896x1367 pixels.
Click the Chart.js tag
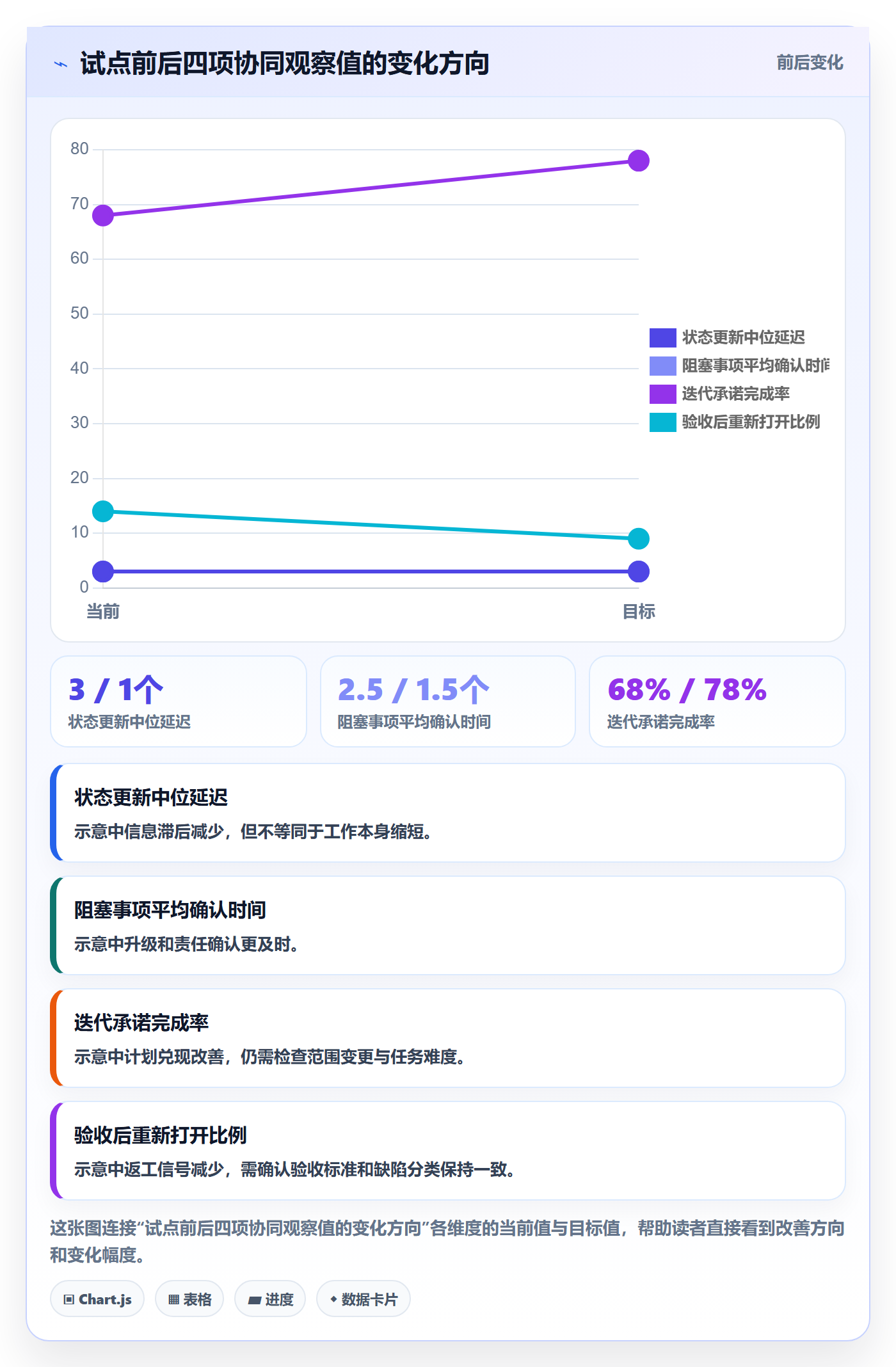[97, 1299]
